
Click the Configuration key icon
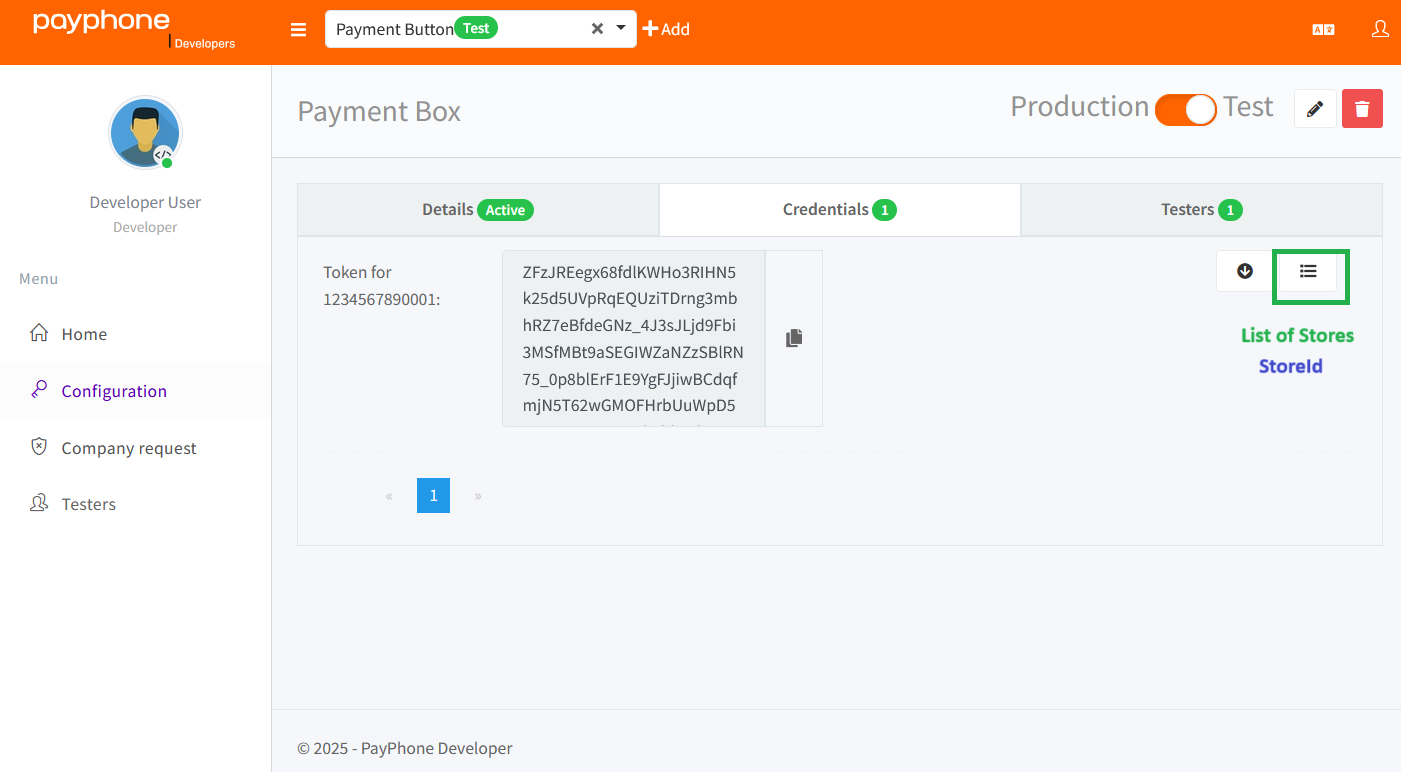click(x=39, y=390)
